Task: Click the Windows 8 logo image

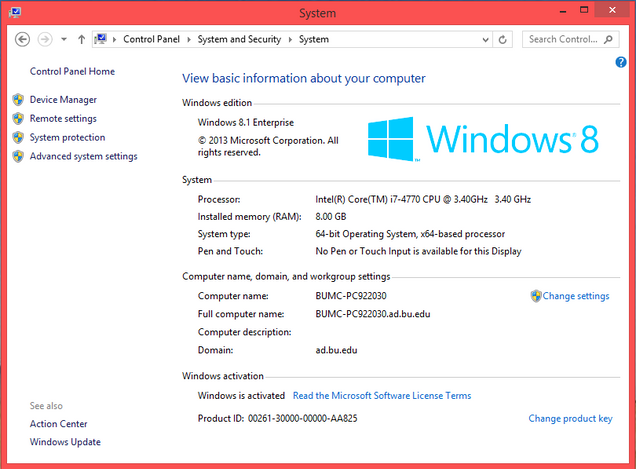Action: pyautogui.click(x=483, y=139)
